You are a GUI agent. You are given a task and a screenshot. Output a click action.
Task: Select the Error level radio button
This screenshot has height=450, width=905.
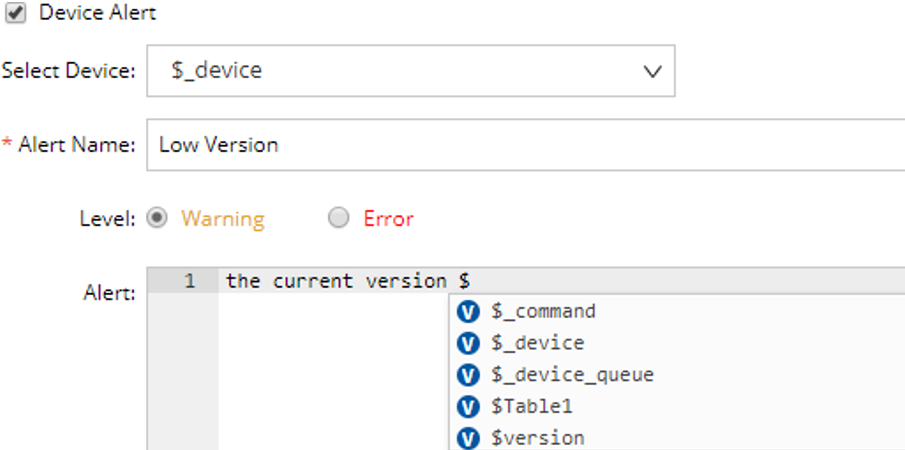click(x=339, y=218)
